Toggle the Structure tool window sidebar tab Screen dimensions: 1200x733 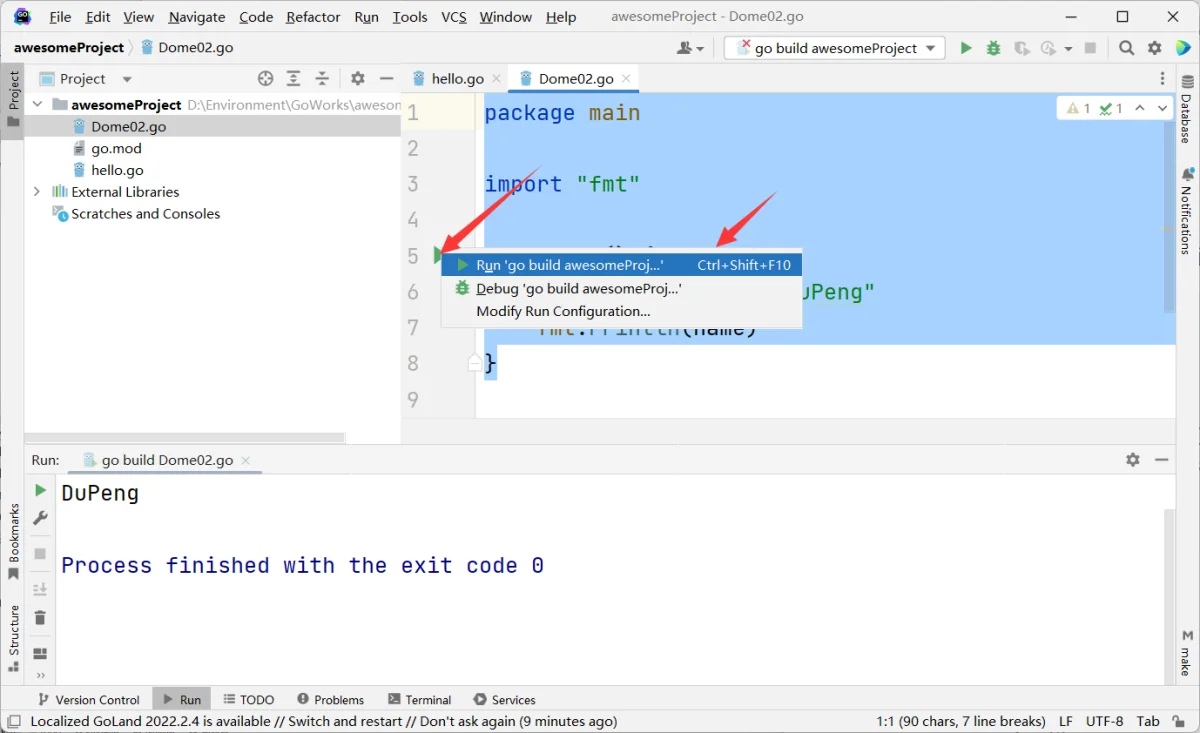pos(13,637)
